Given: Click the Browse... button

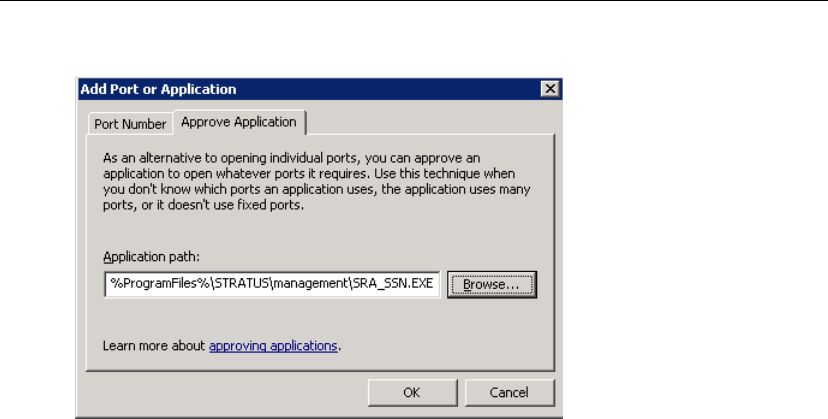Looking at the screenshot, I should point(492,285).
